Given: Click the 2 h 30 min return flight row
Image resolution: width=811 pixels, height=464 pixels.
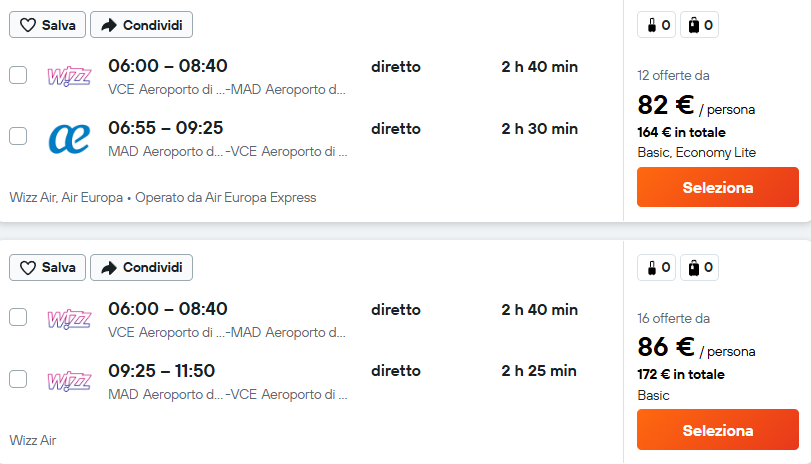Looking at the screenshot, I should click(x=310, y=138).
